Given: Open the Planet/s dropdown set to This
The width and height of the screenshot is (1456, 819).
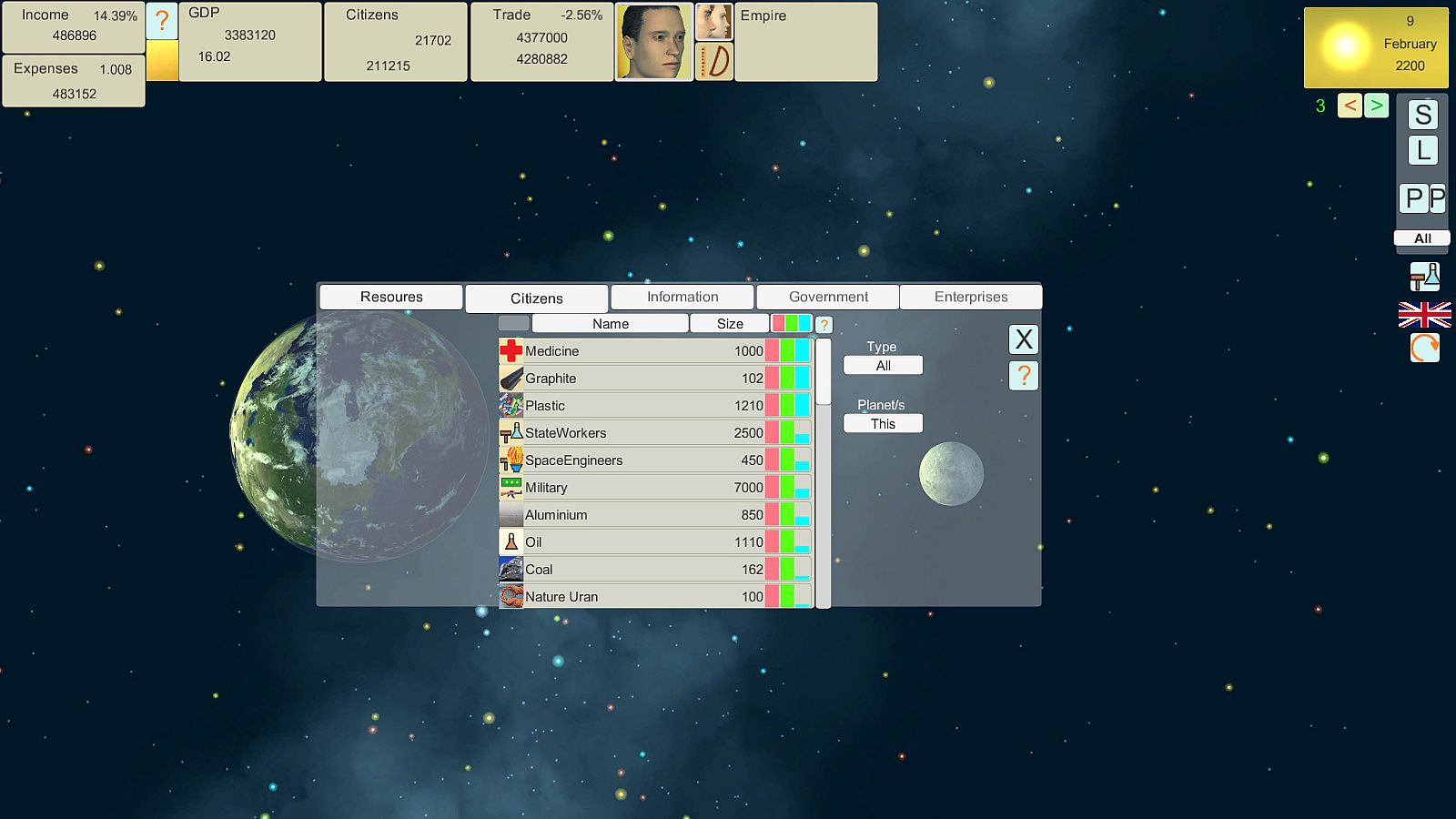Looking at the screenshot, I should pyautogui.click(x=883, y=423).
